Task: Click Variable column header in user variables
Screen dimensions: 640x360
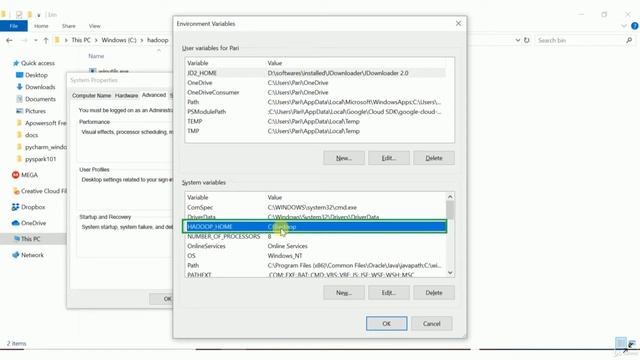Action: [198, 63]
